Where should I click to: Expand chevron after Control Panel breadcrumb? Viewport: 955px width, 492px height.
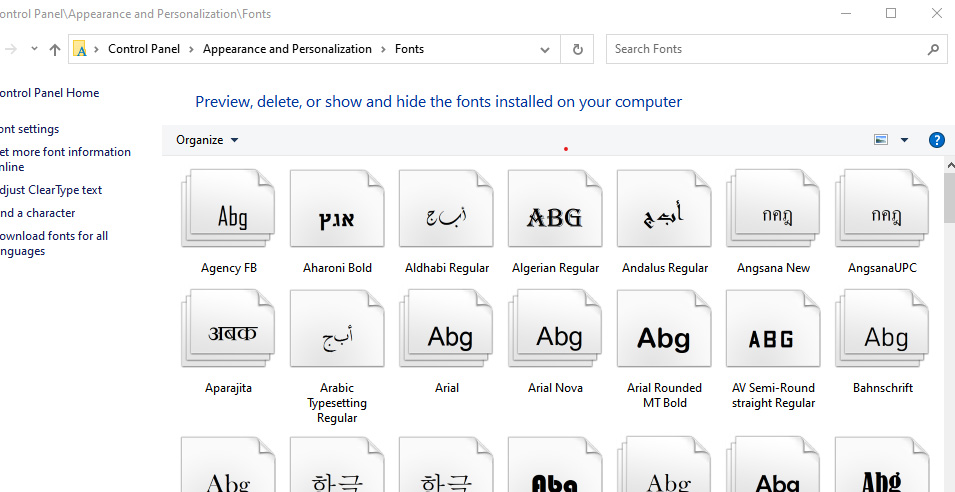click(x=191, y=49)
